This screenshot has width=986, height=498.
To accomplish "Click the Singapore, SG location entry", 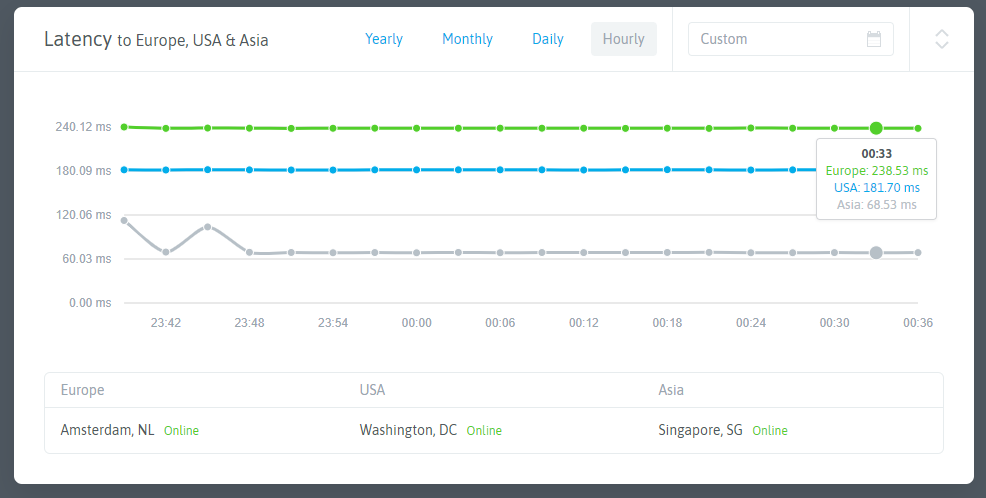I will point(700,430).
